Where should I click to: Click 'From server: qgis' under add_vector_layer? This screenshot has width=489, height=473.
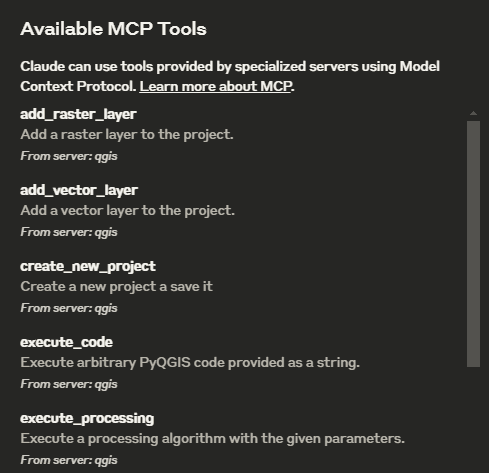(69, 232)
